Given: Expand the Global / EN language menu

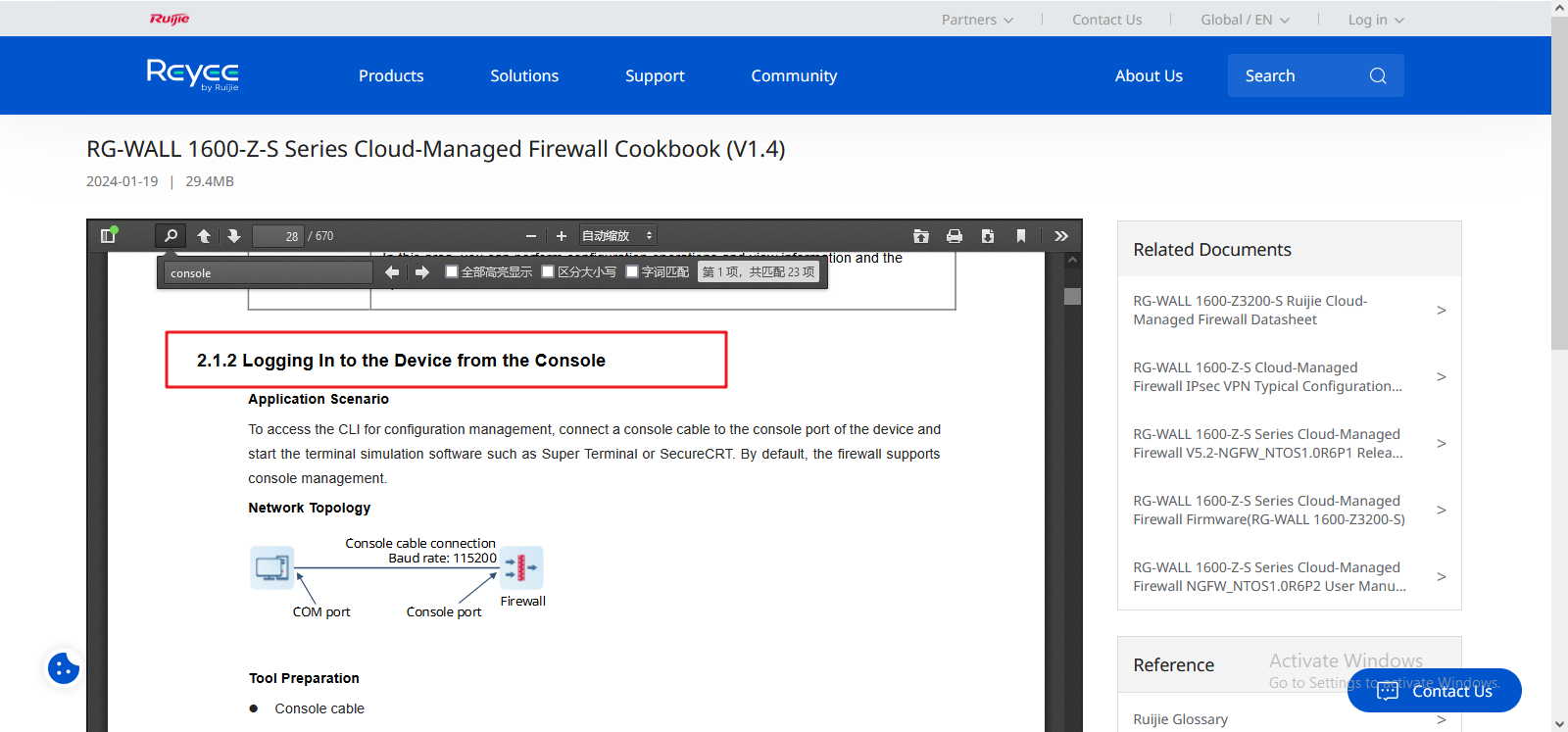Looking at the screenshot, I should [x=1245, y=20].
